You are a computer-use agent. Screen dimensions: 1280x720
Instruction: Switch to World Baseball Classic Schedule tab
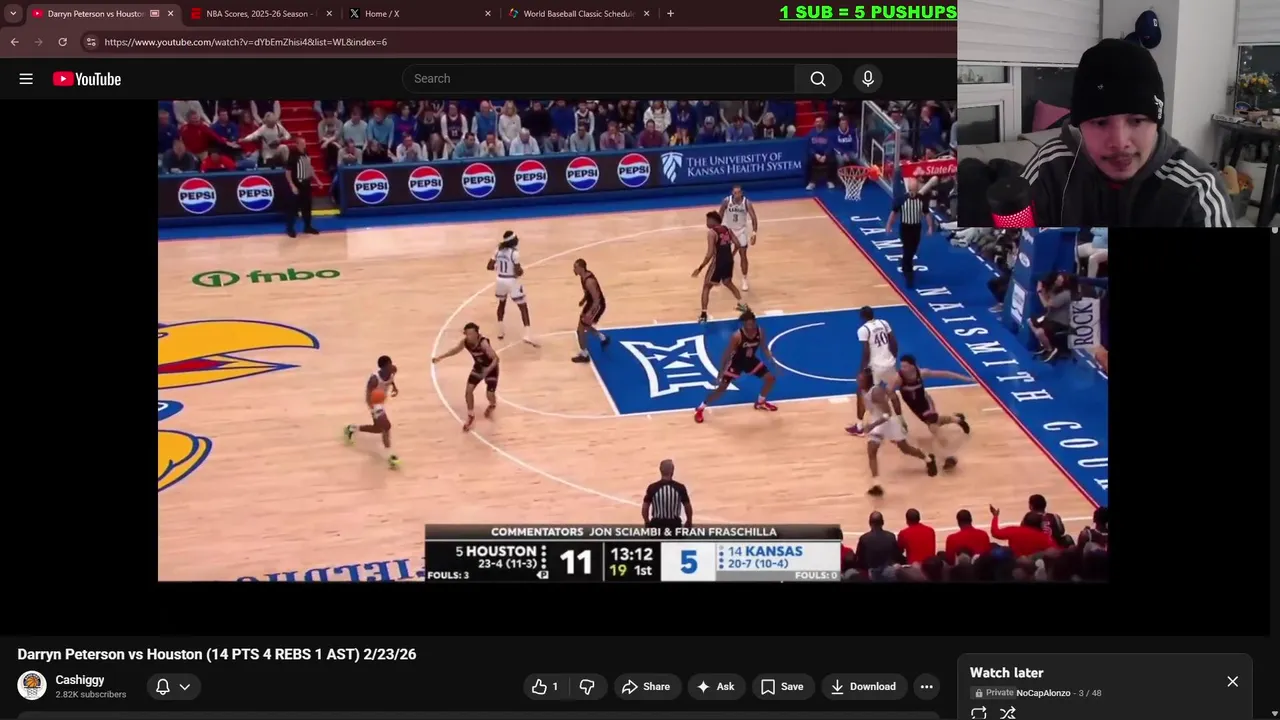[580, 14]
